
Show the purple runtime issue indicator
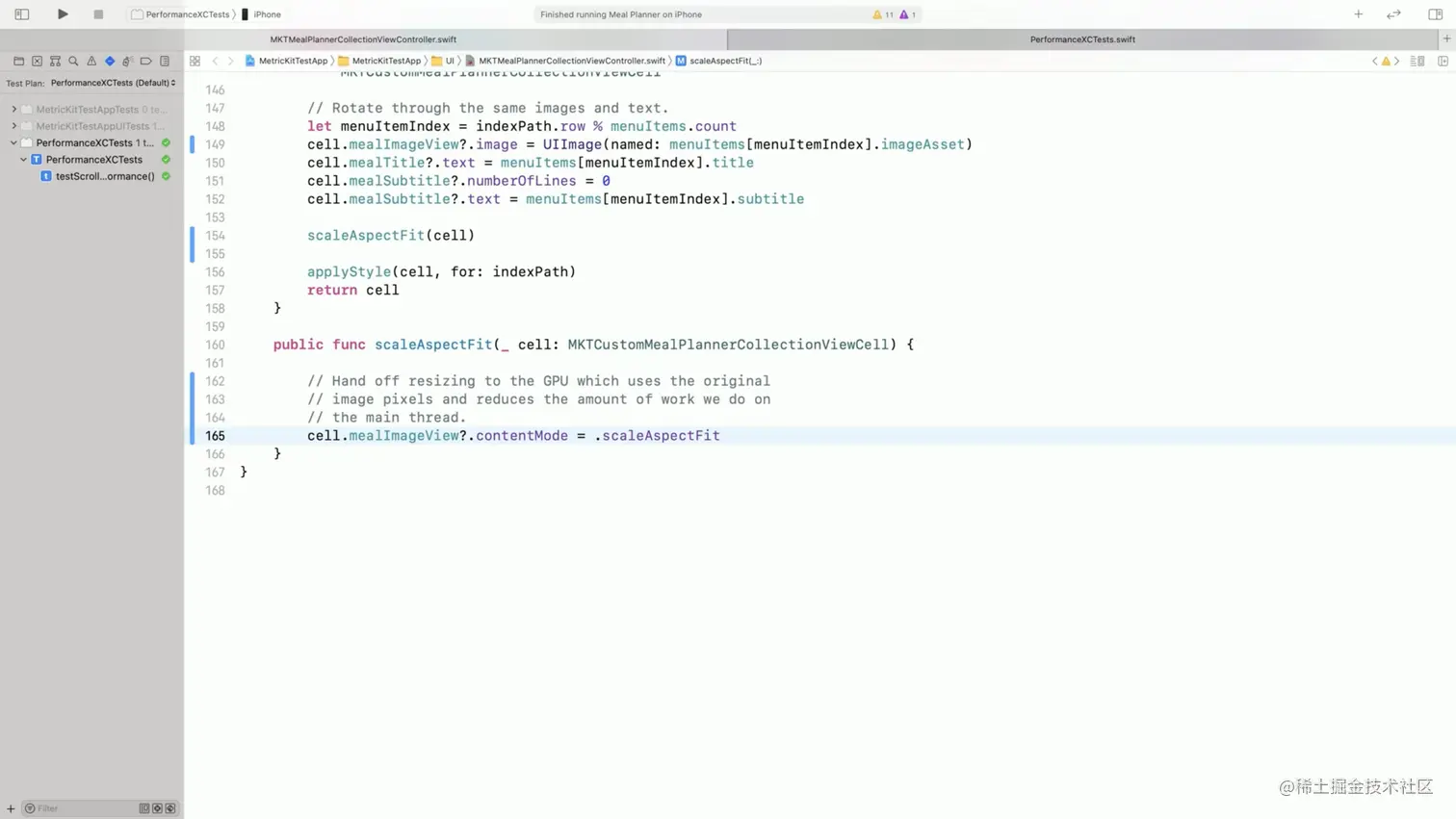pyautogui.click(x=907, y=14)
